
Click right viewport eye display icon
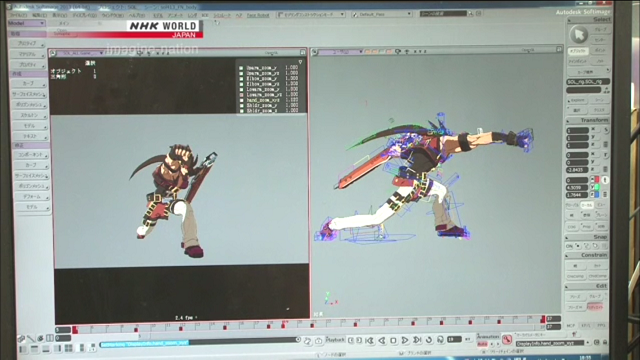(x=398, y=51)
